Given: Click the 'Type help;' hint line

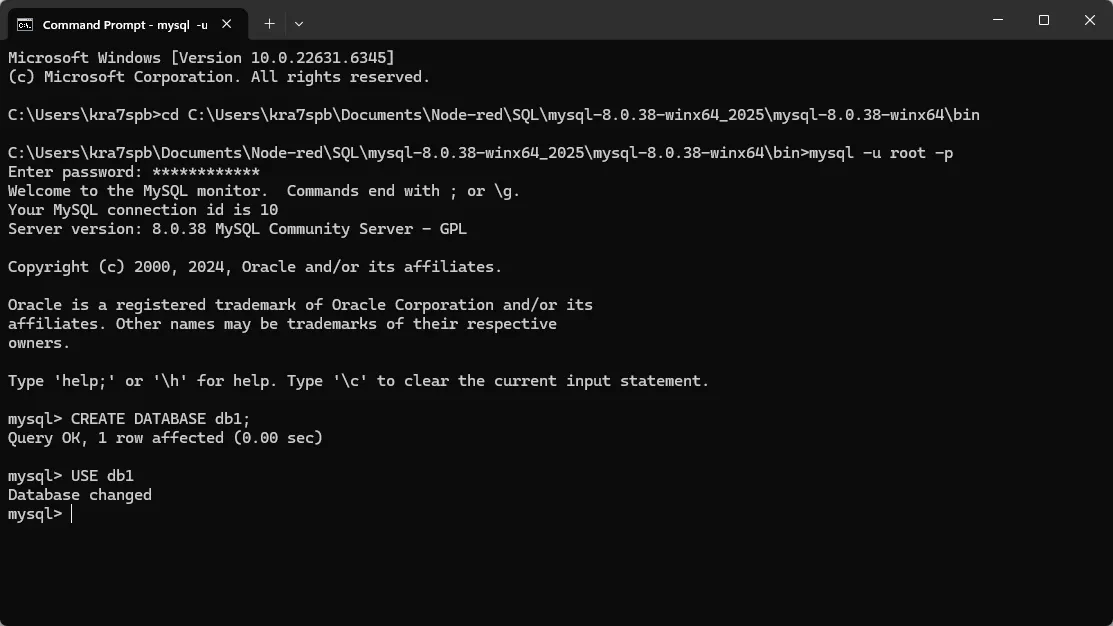Looking at the screenshot, I should pos(358,381).
